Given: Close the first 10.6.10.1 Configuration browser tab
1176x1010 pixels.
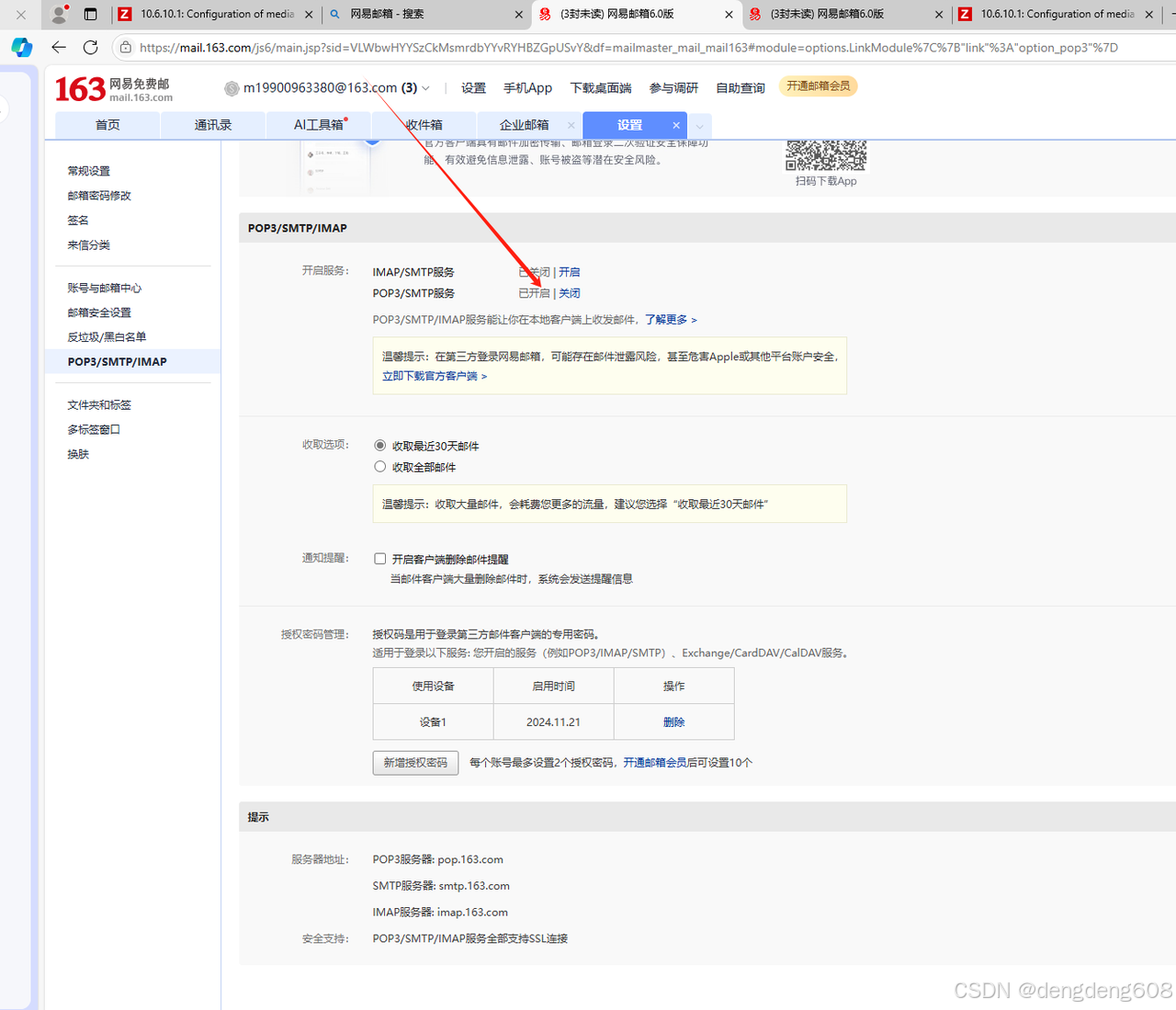Looking at the screenshot, I should point(309,14).
